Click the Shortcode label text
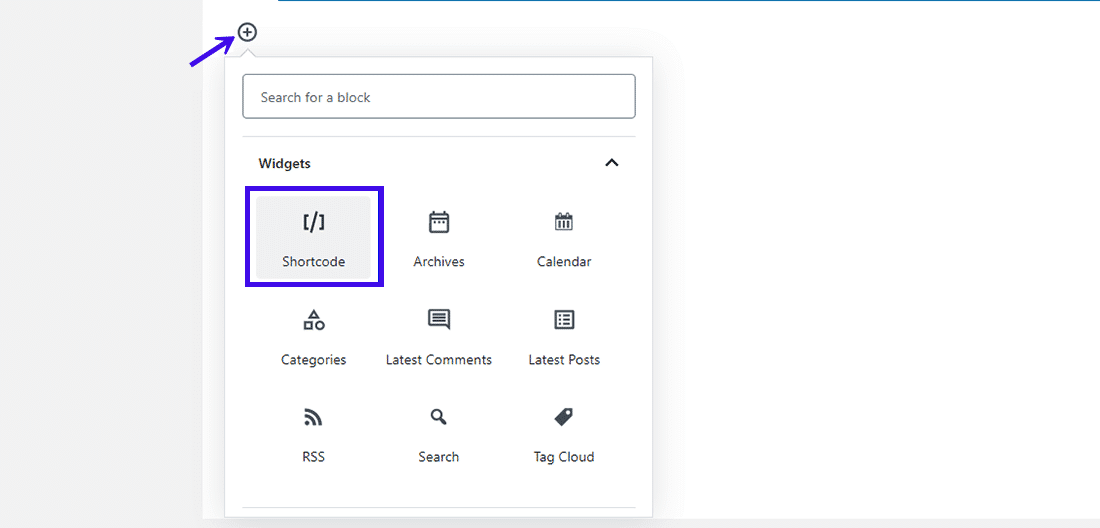This screenshot has height=528, width=1100. coord(314,262)
